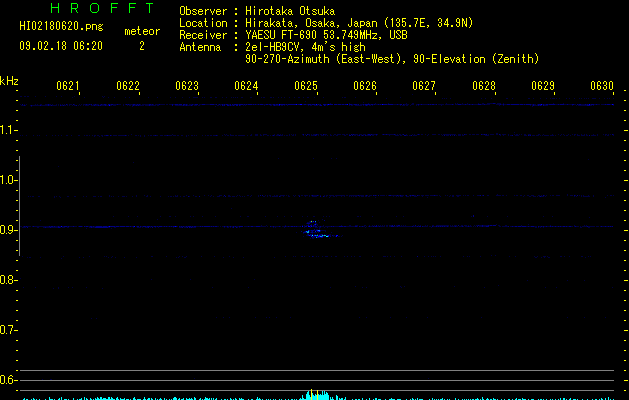Click time marker 0623
629x400 pixels.
187,86
